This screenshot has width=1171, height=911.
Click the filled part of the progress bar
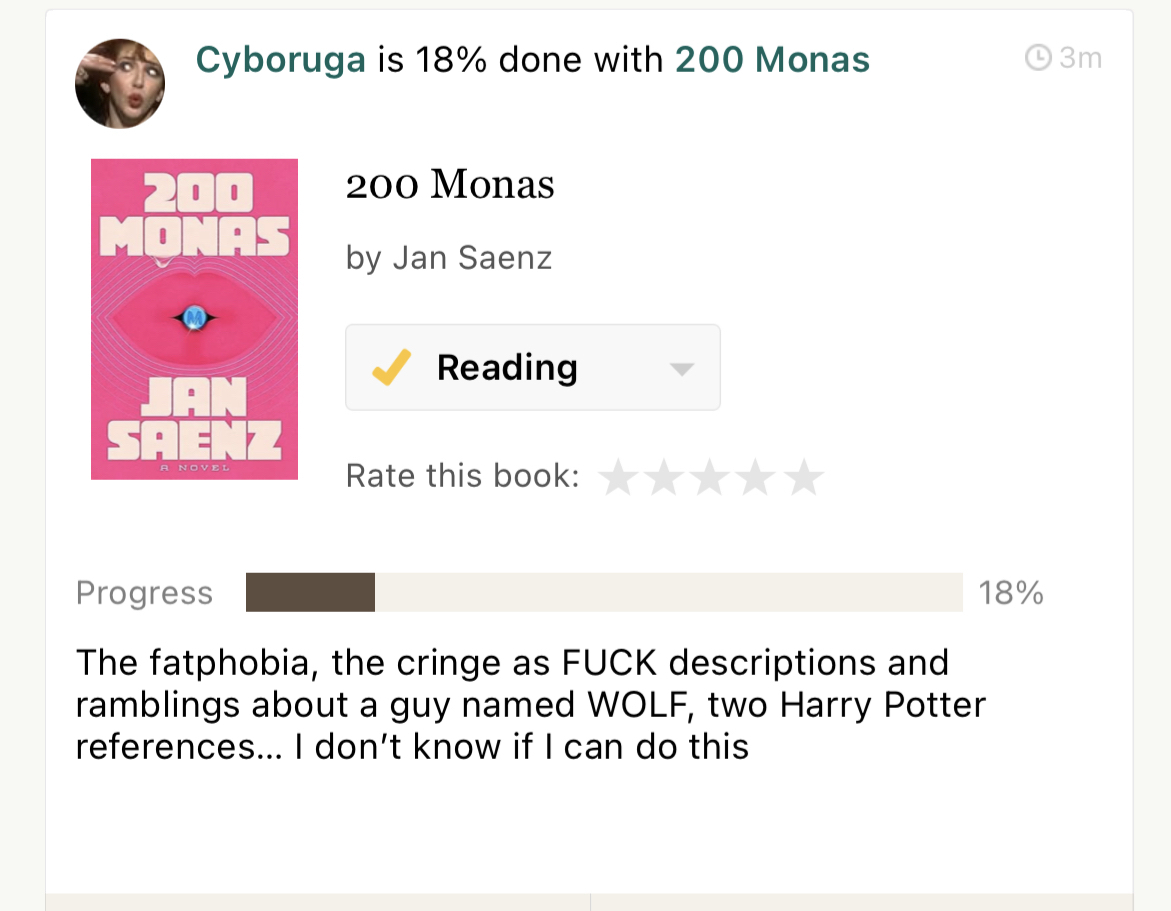(310, 592)
